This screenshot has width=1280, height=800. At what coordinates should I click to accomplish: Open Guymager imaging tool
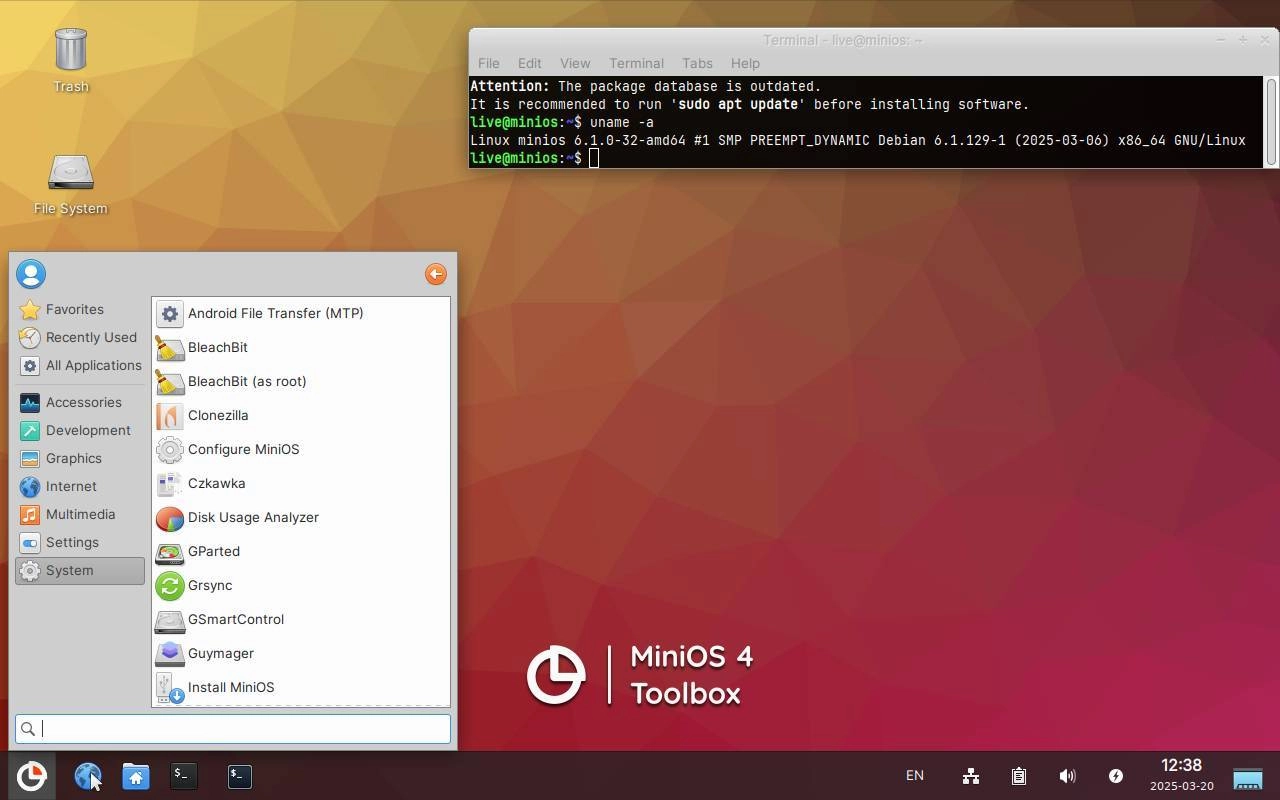(301, 653)
